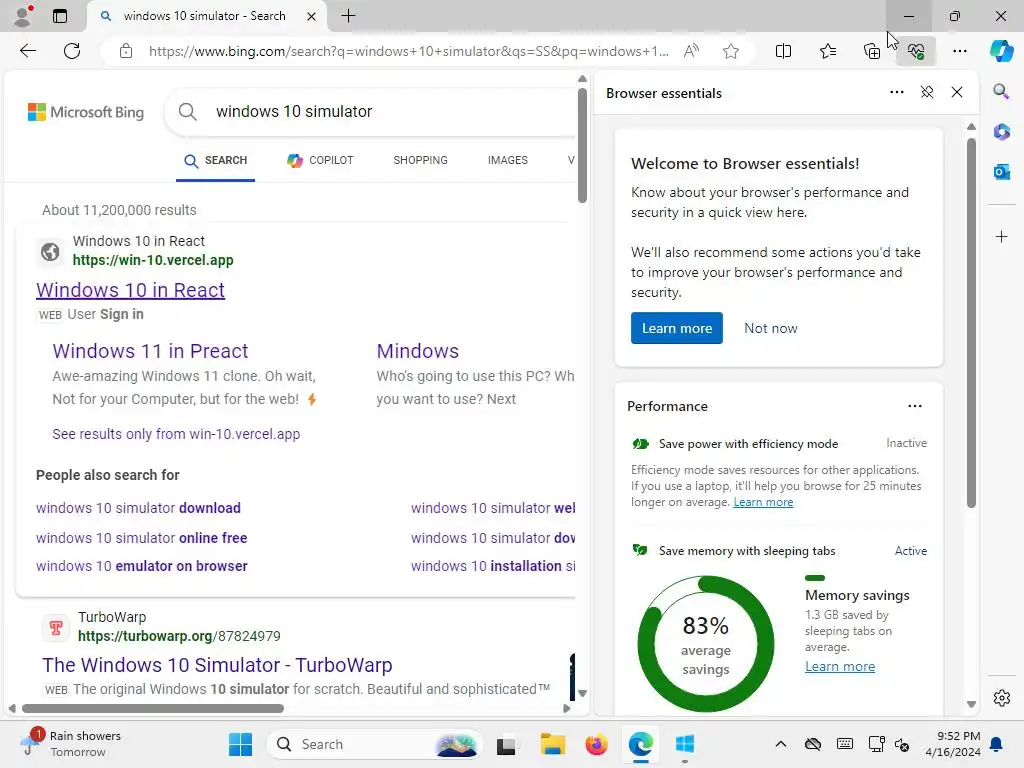
Task: Open Performance section more options
Action: (x=915, y=406)
